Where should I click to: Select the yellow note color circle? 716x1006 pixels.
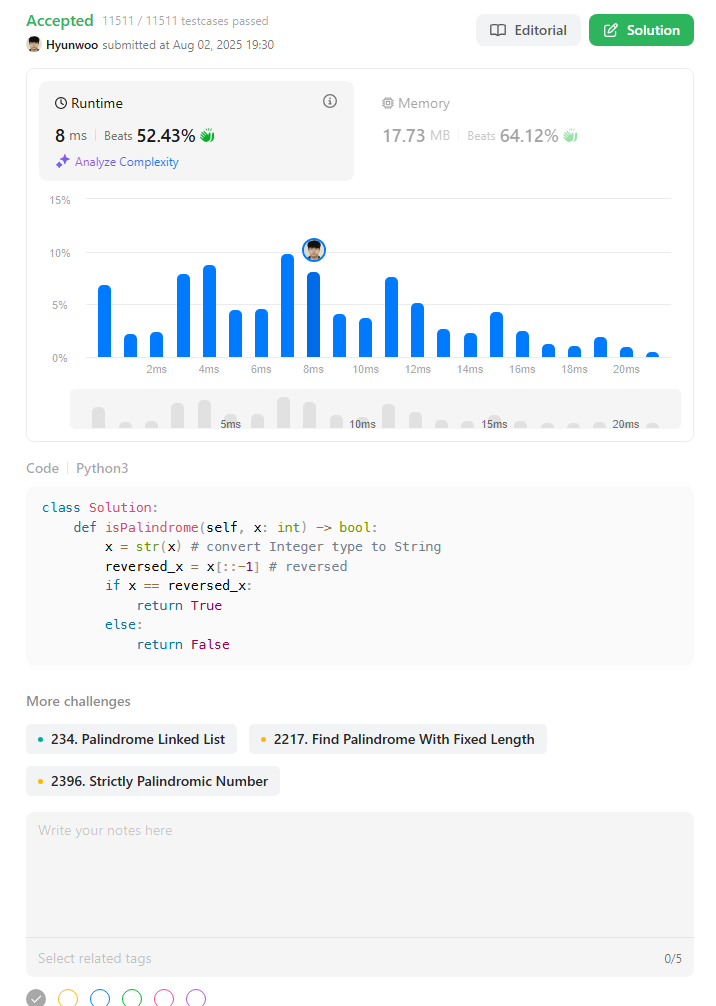coord(68,997)
